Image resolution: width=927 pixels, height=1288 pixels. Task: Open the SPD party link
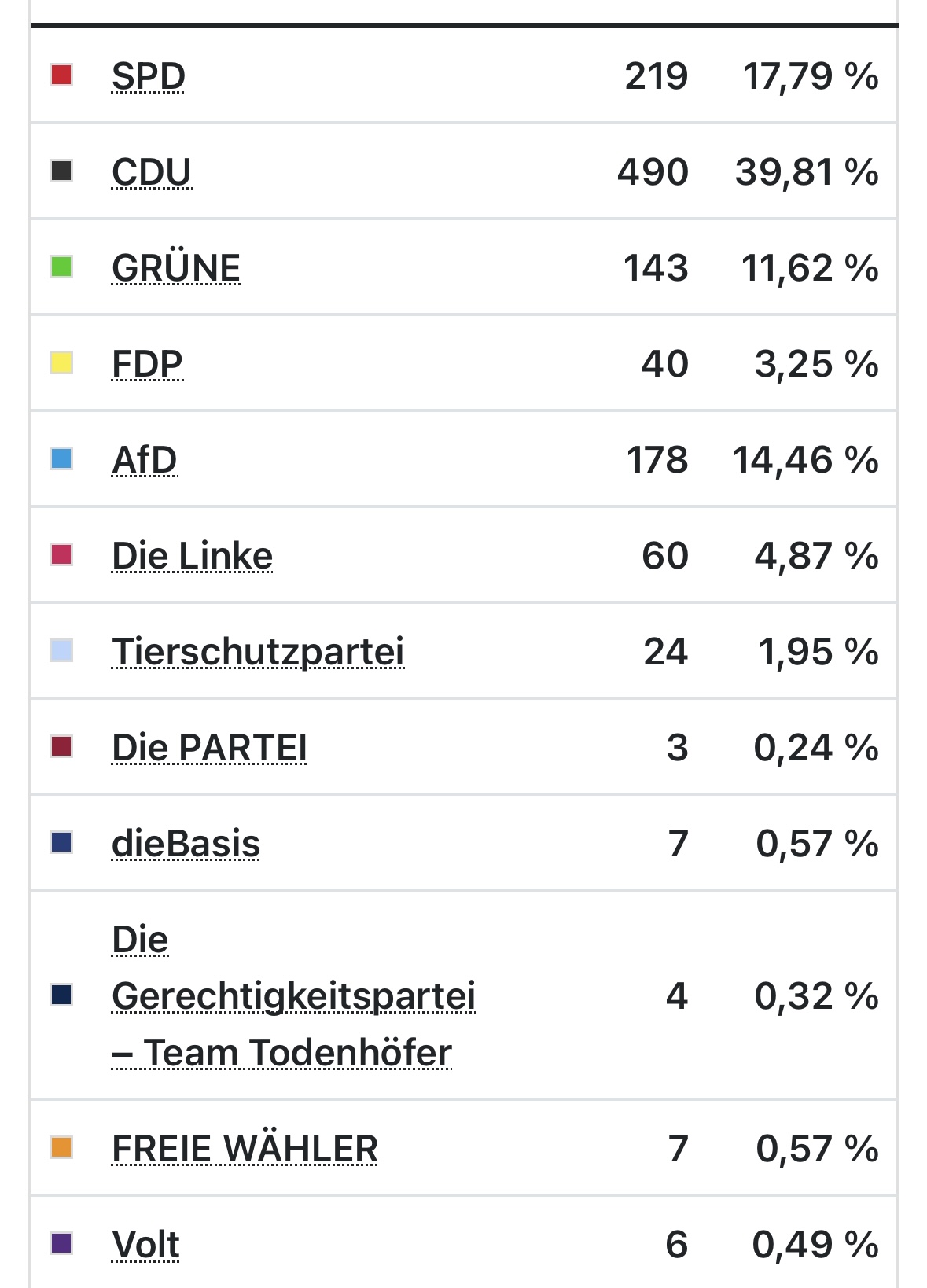coord(149,76)
